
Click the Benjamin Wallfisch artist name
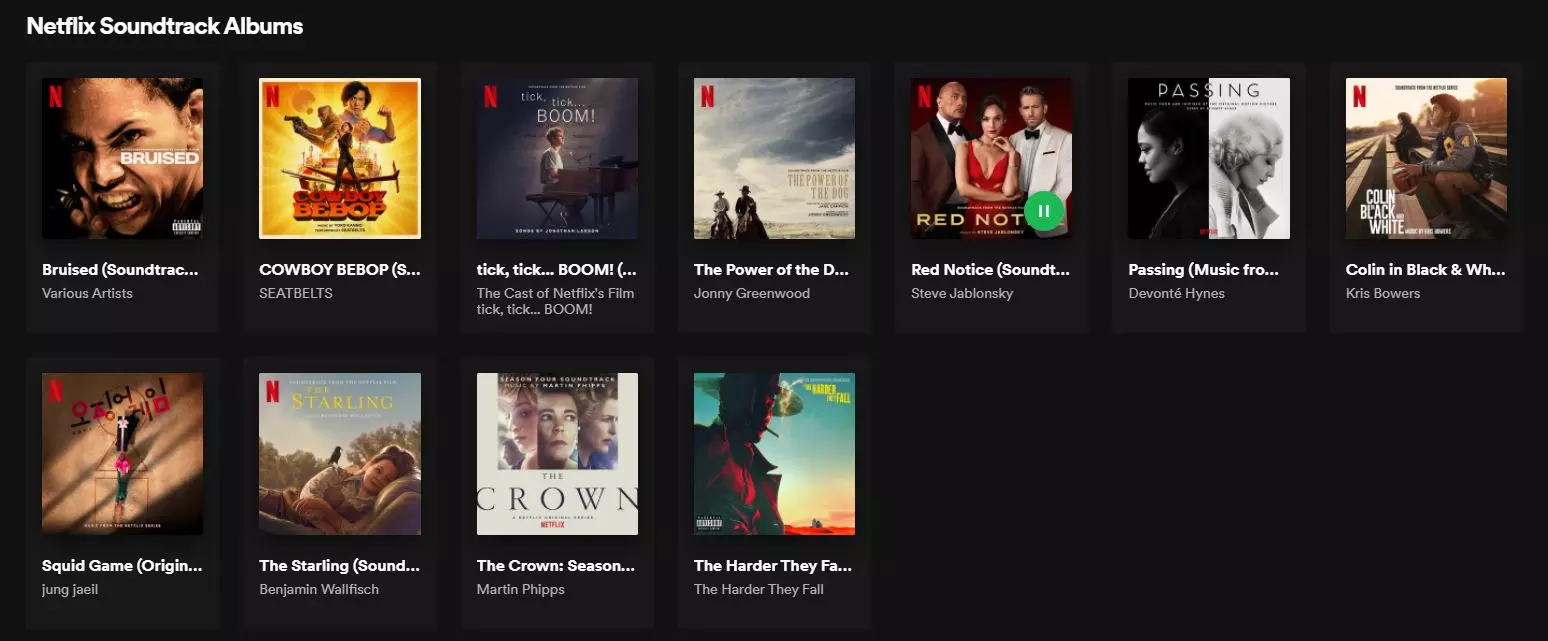tap(319, 589)
